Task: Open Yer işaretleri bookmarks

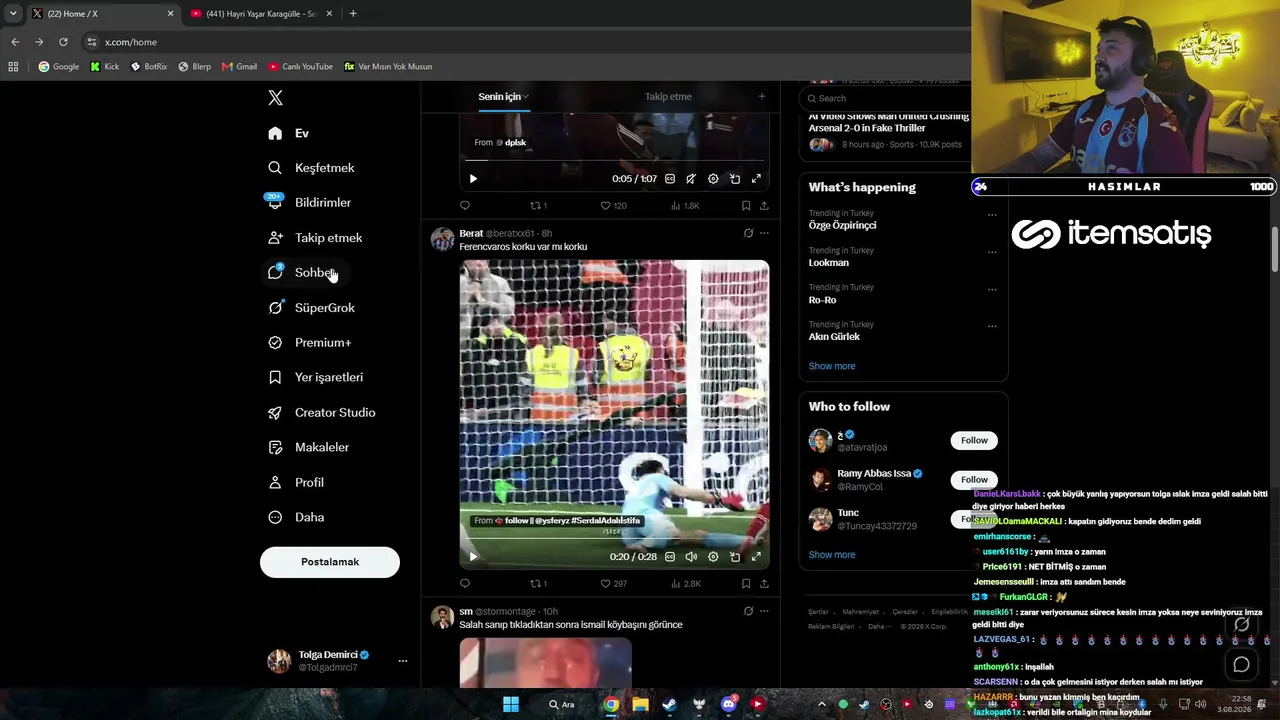Action: 315,378
